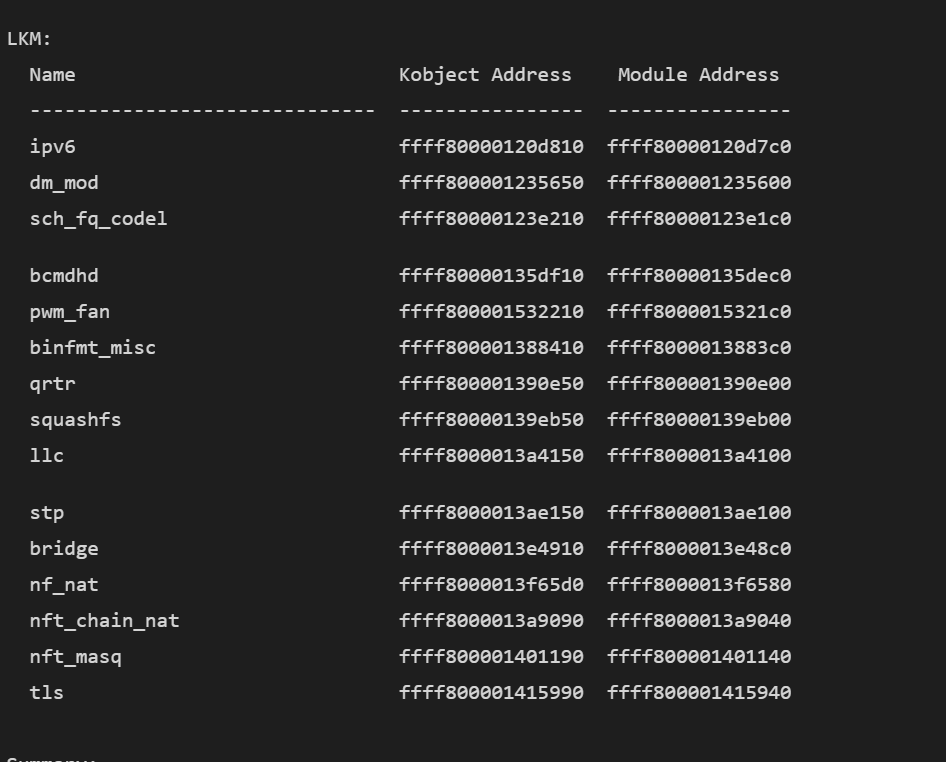Image resolution: width=946 pixels, height=762 pixels.
Task: Select the nft_chain_nat module name
Action: pos(104,621)
